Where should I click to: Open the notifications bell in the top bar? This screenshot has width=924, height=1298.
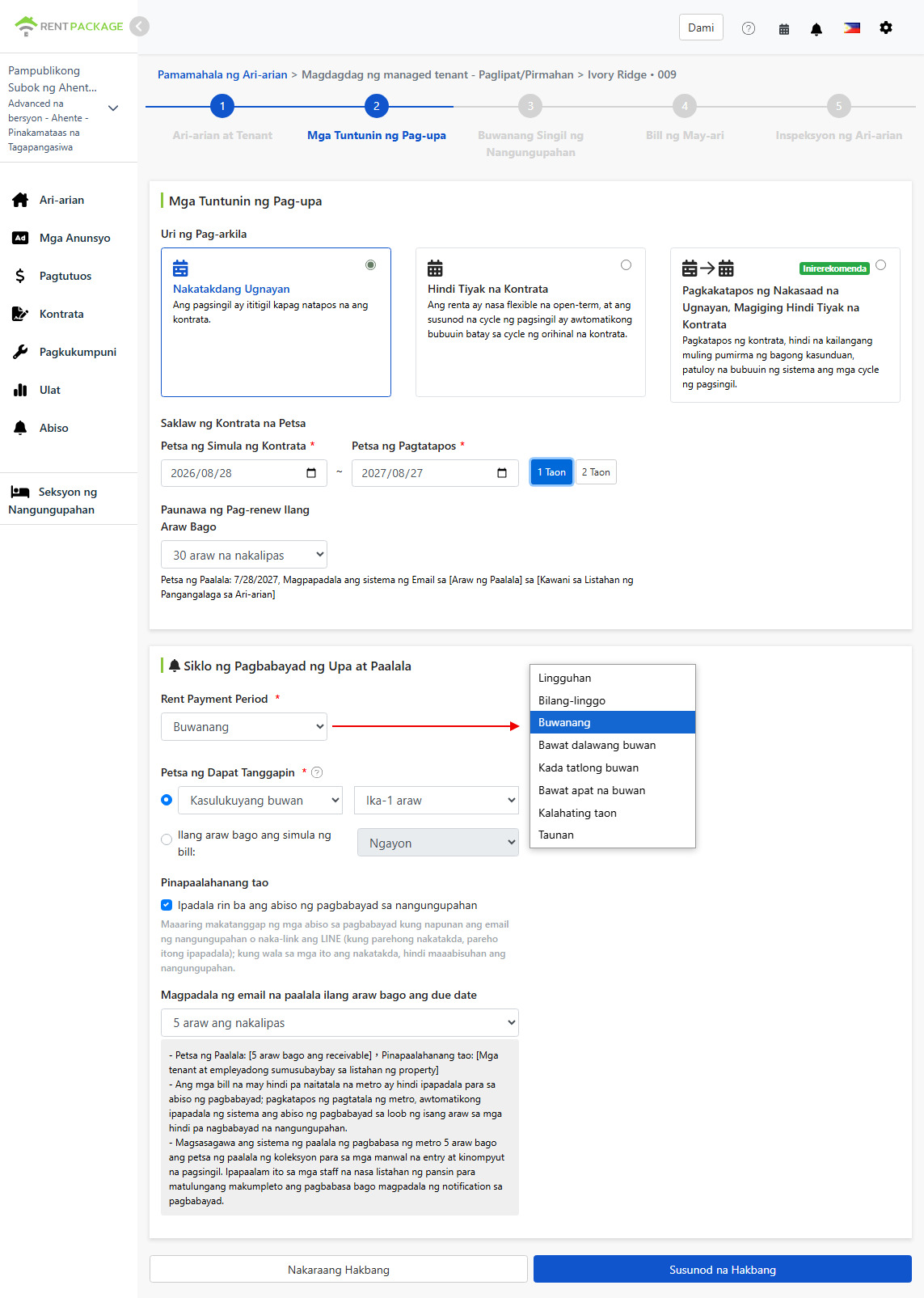coord(816,28)
